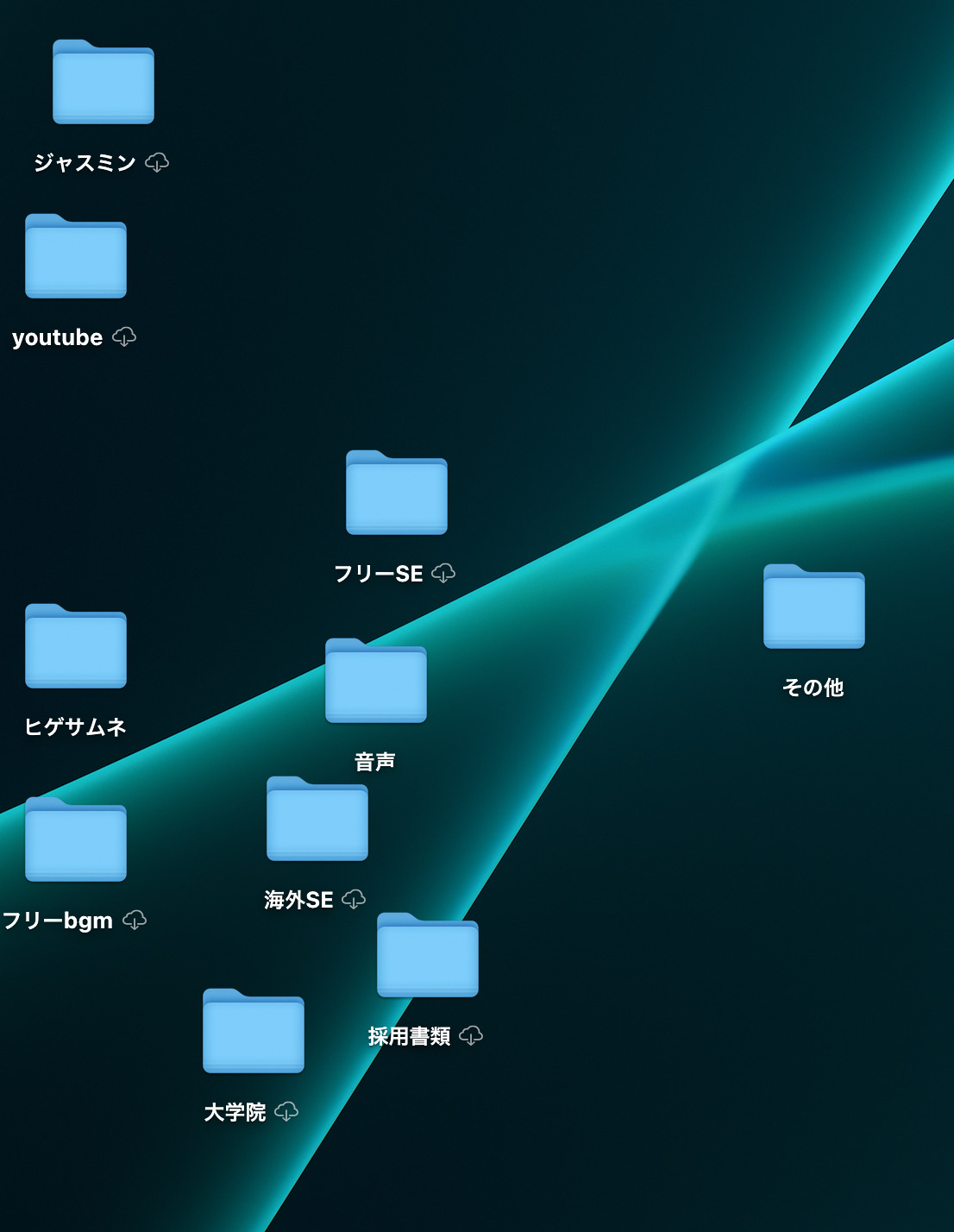Viewport: 954px width, 1232px height.
Task: Click the cloud download icon next to 海外SE
Action: click(354, 899)
